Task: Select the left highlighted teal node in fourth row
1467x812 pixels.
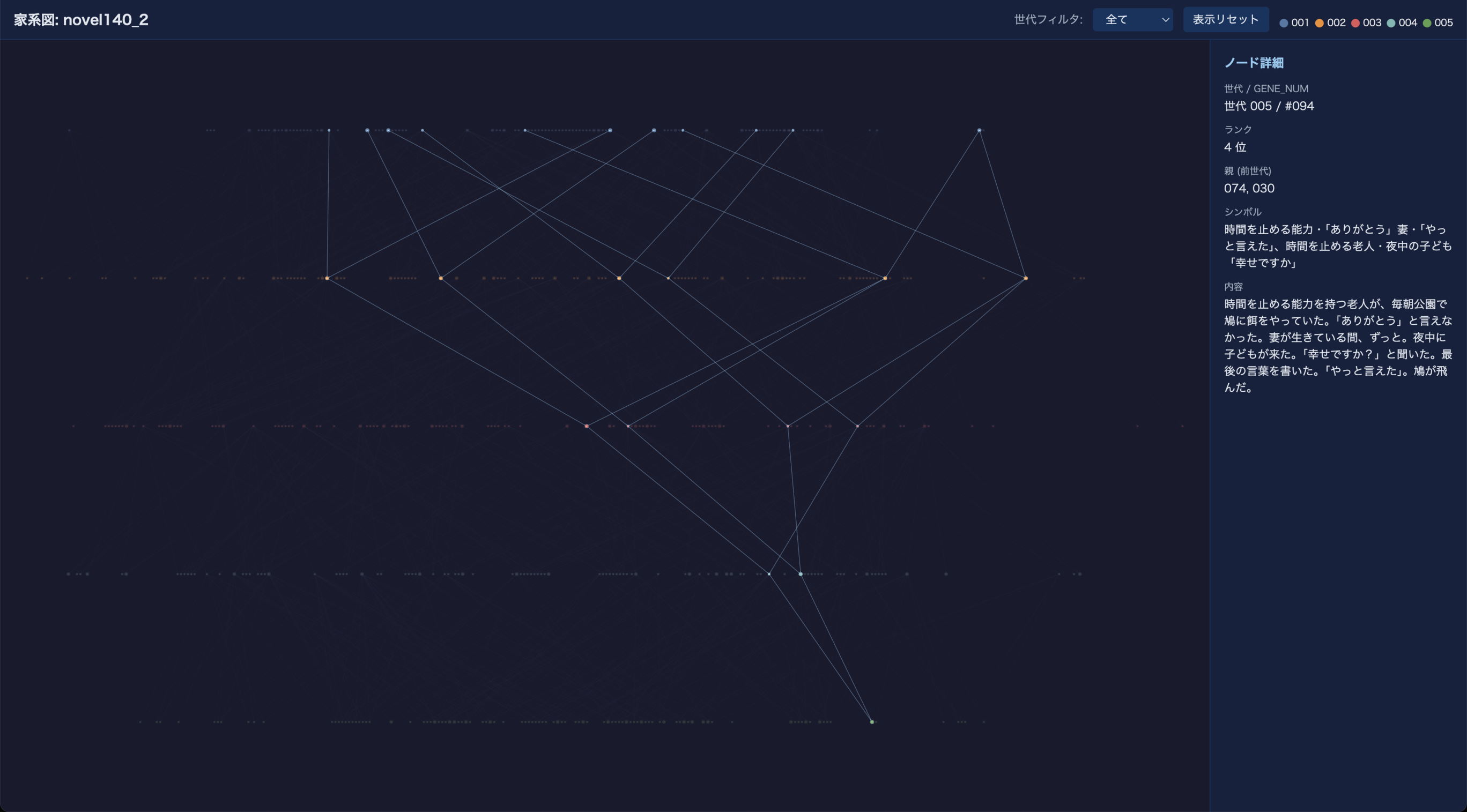Action: tap(769, 574)
